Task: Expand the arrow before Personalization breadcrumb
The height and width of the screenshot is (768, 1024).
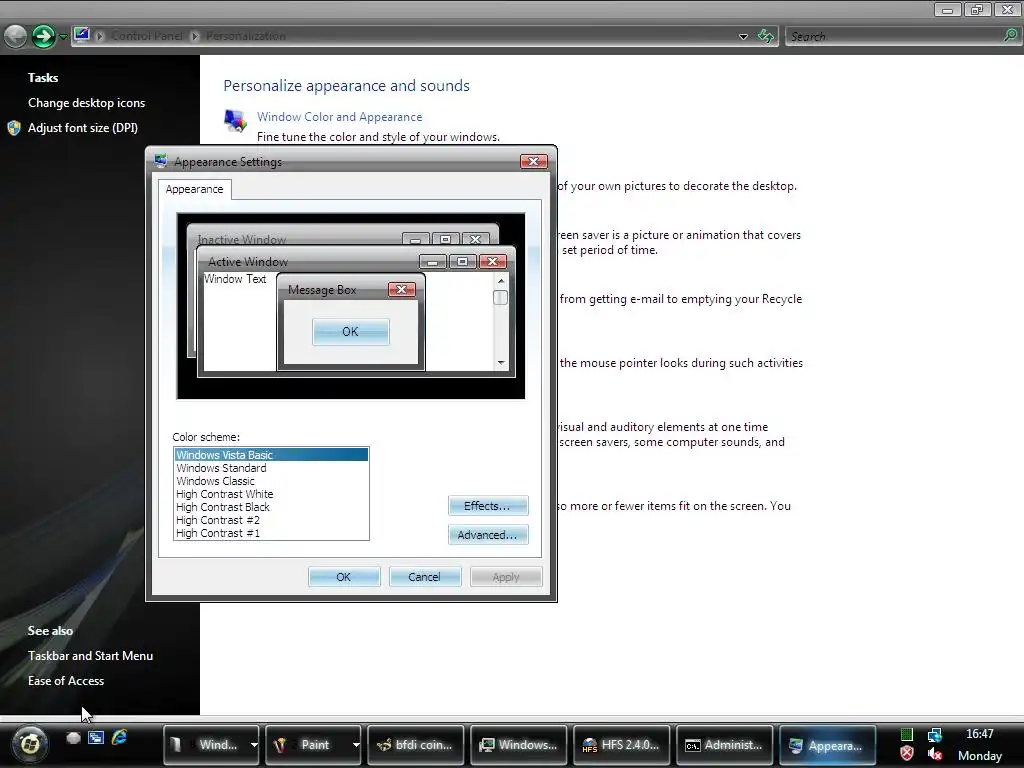Action: 195,37
